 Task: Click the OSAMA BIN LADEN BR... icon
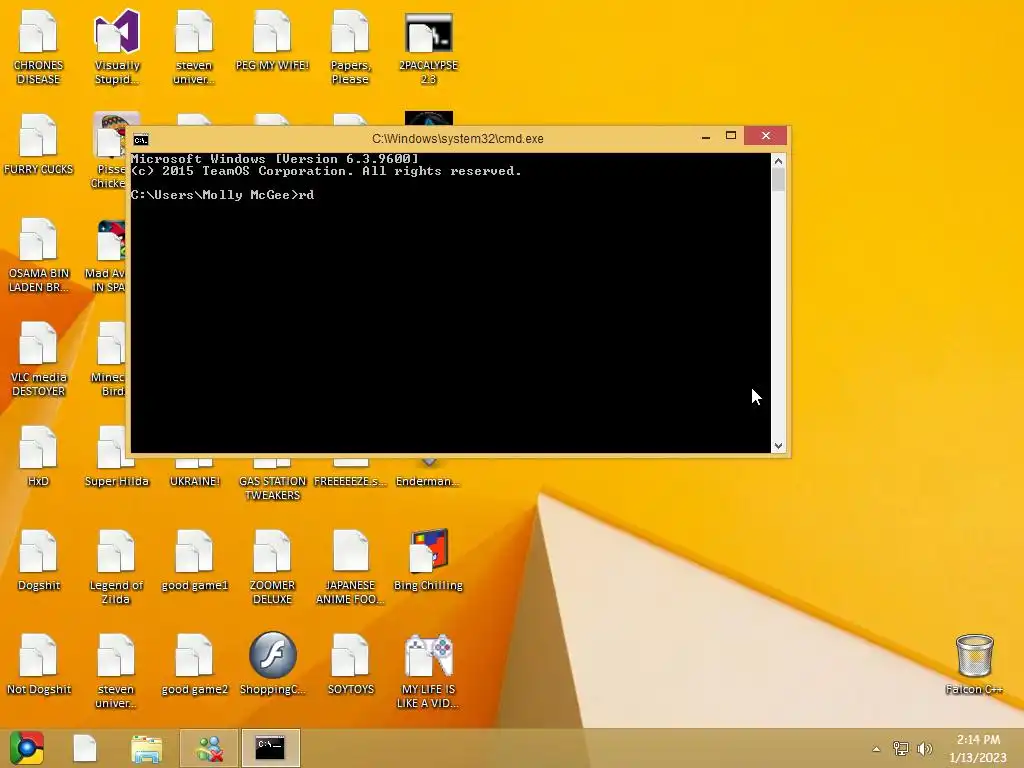tap(38, 255)
